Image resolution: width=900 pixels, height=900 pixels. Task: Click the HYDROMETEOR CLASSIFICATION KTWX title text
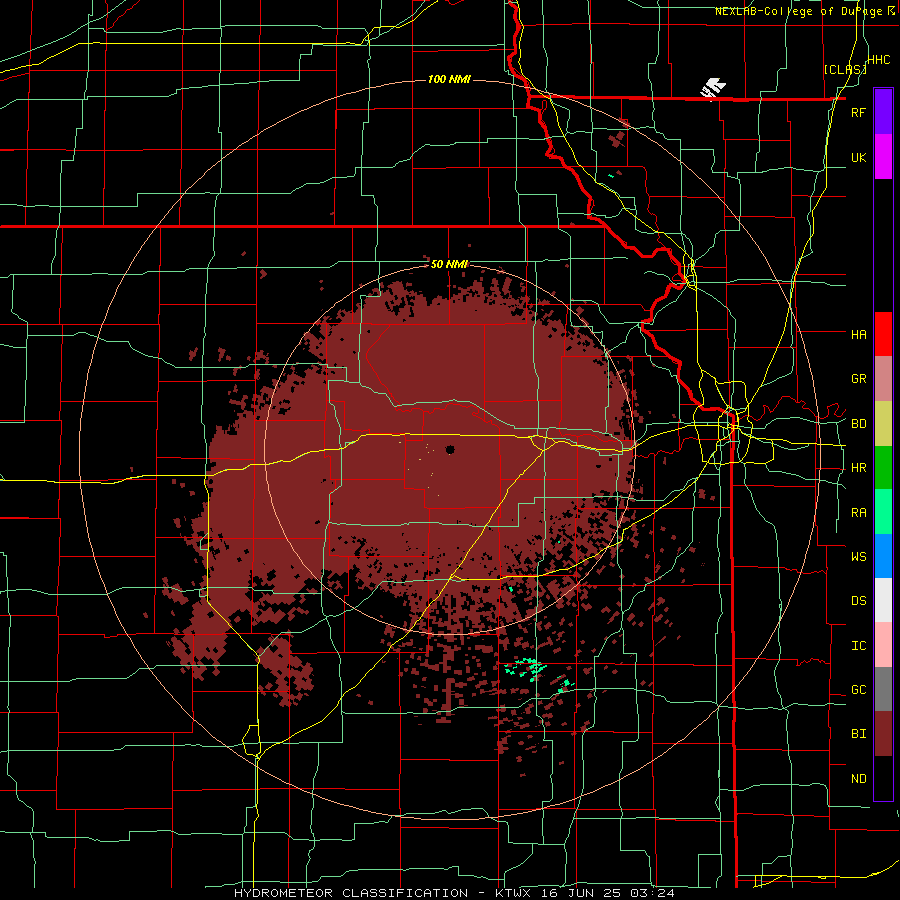pos(454,893)
